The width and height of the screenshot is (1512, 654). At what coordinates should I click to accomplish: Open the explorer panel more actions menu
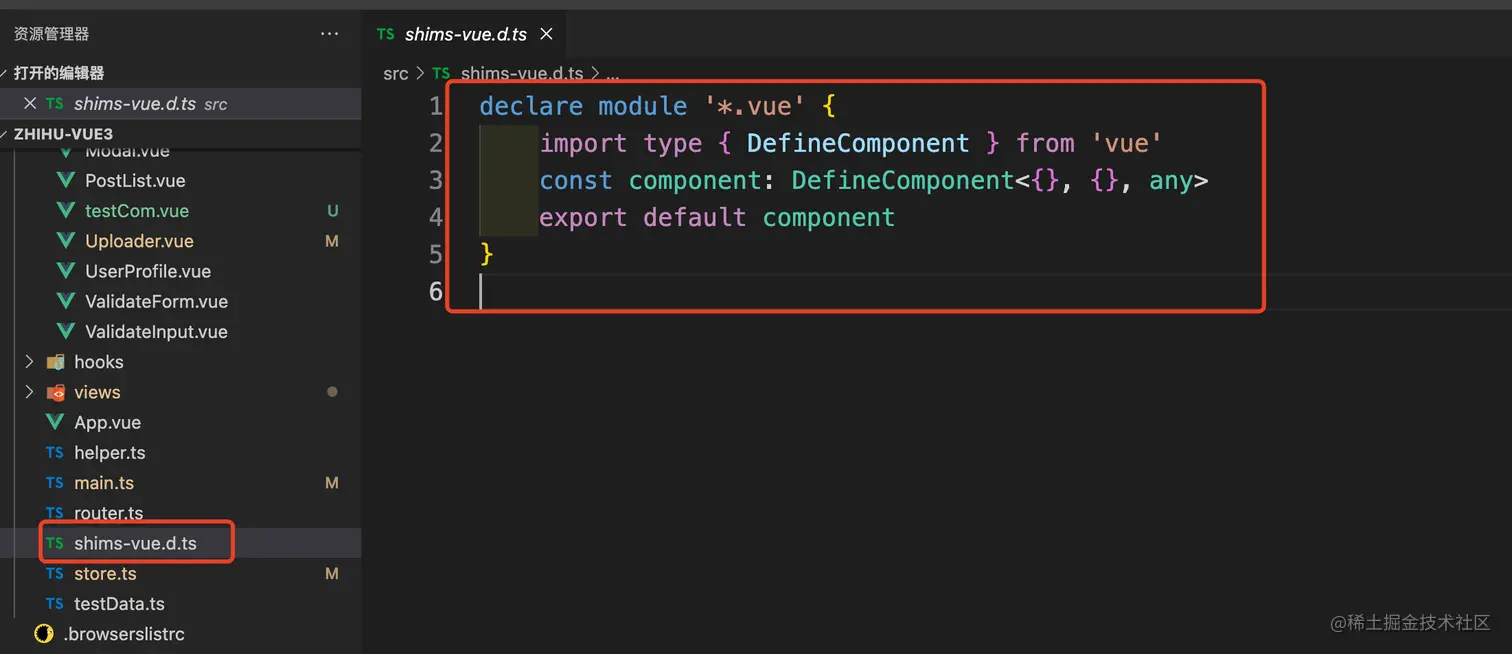329,34
